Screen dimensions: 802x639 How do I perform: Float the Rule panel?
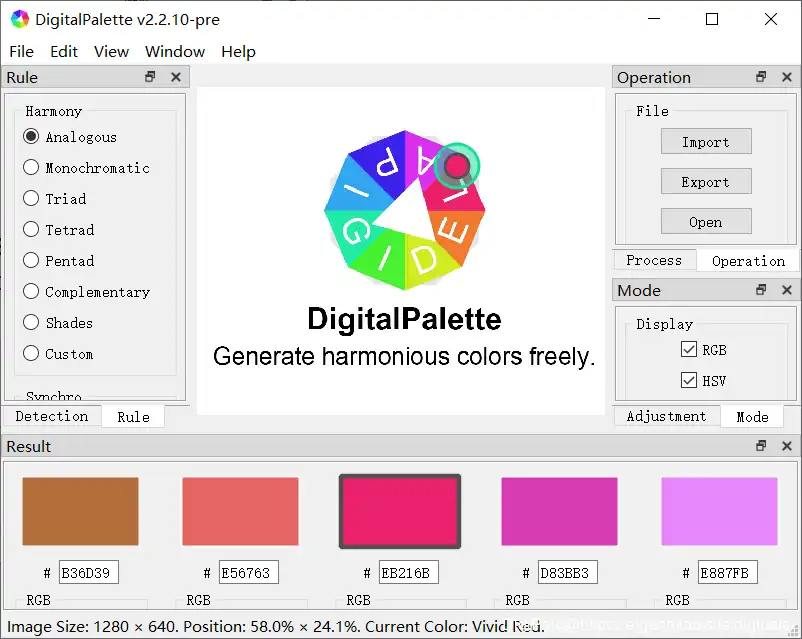[x=150, y=77]
